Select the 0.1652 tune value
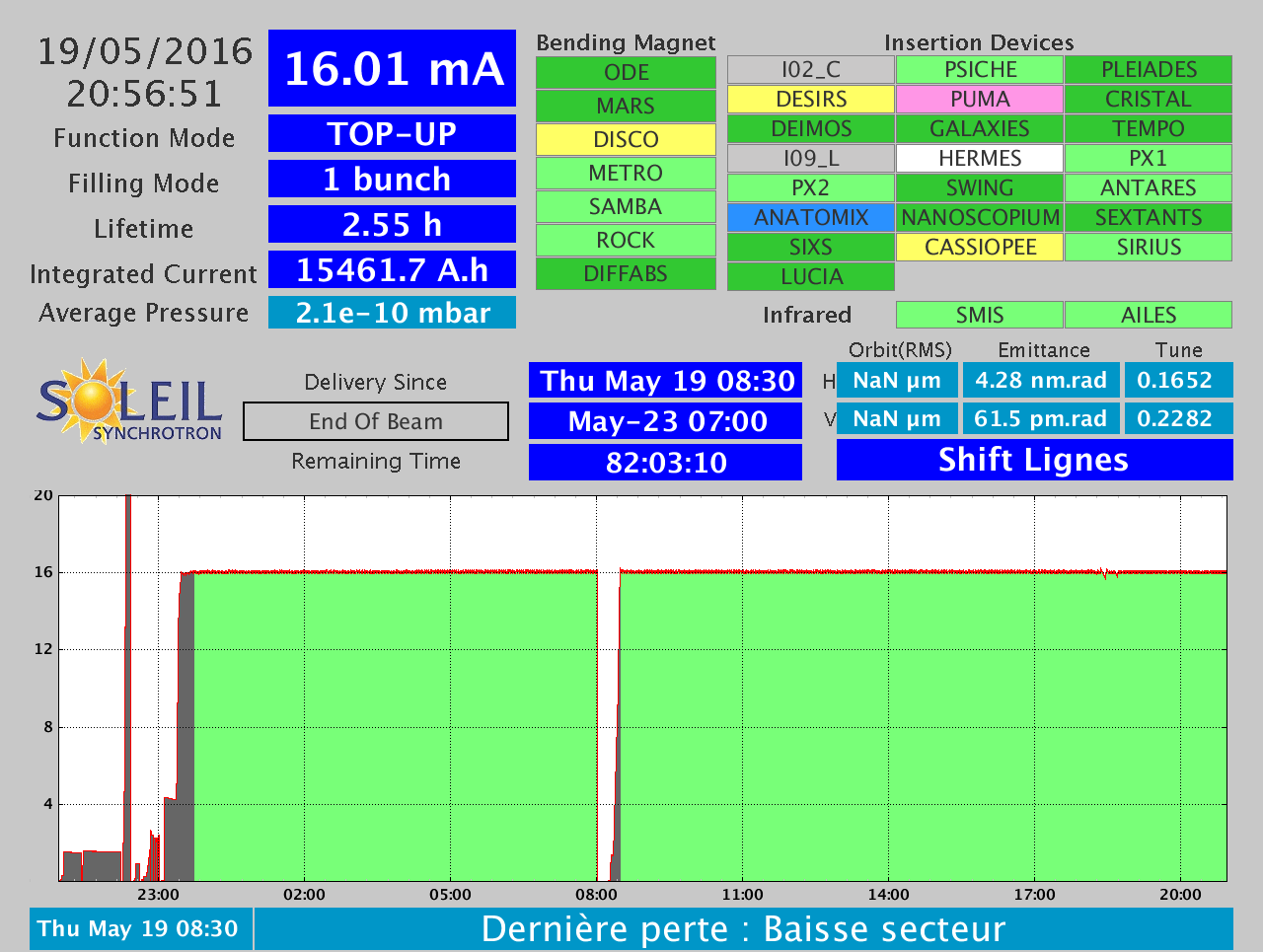 (x=1178, y=380)
